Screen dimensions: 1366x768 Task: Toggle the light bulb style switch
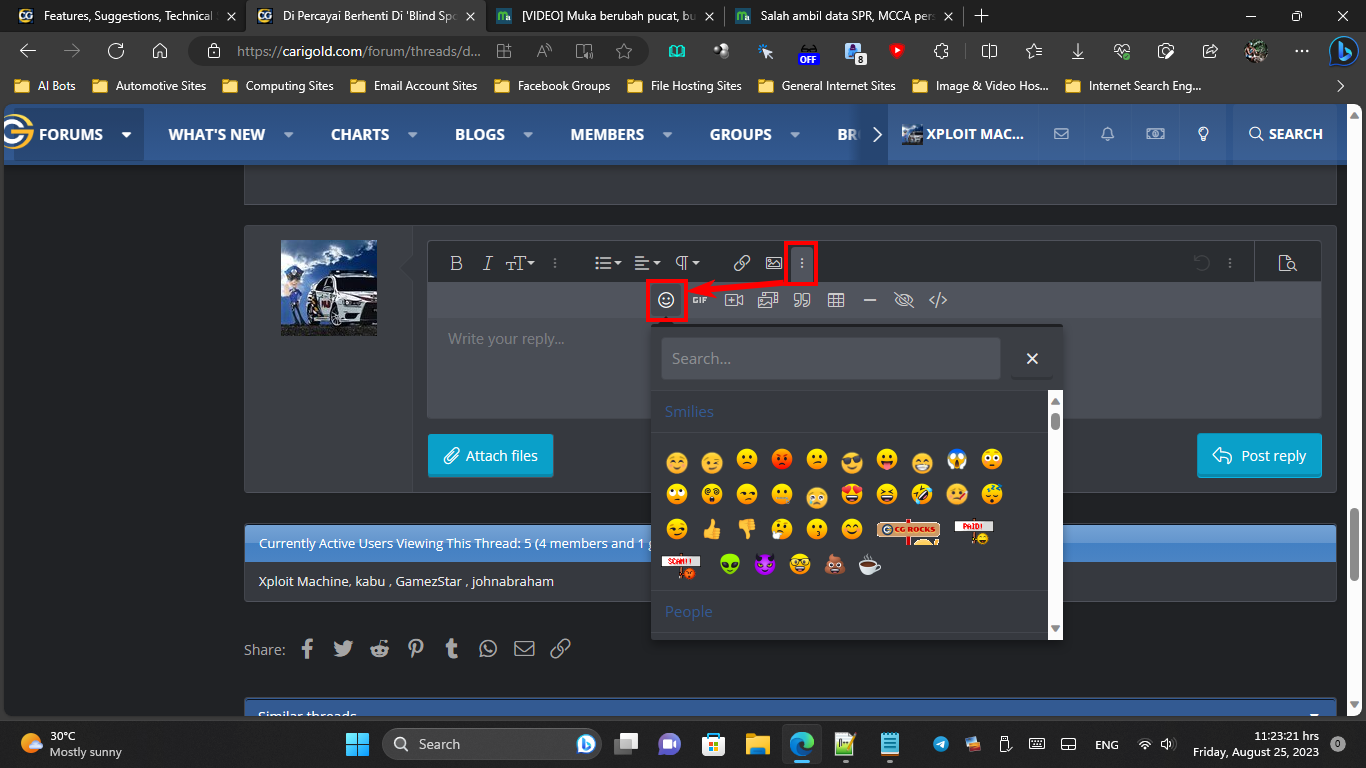[x=1204, y=134]
